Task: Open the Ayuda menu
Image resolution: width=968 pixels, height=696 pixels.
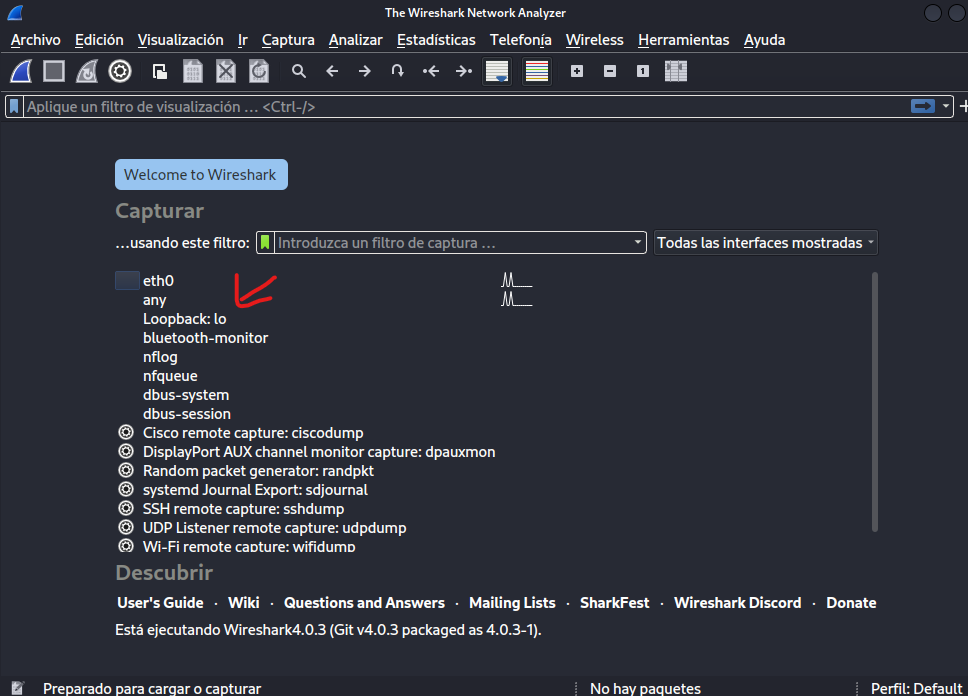Action: pos(764,40)
